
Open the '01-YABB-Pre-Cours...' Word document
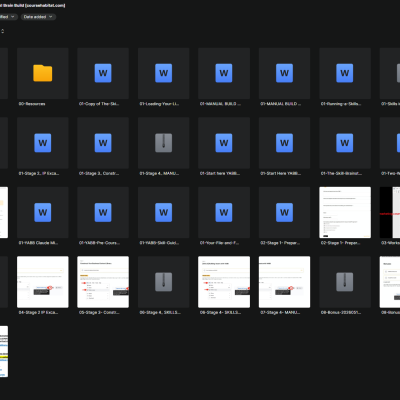[x=103, y=212]
